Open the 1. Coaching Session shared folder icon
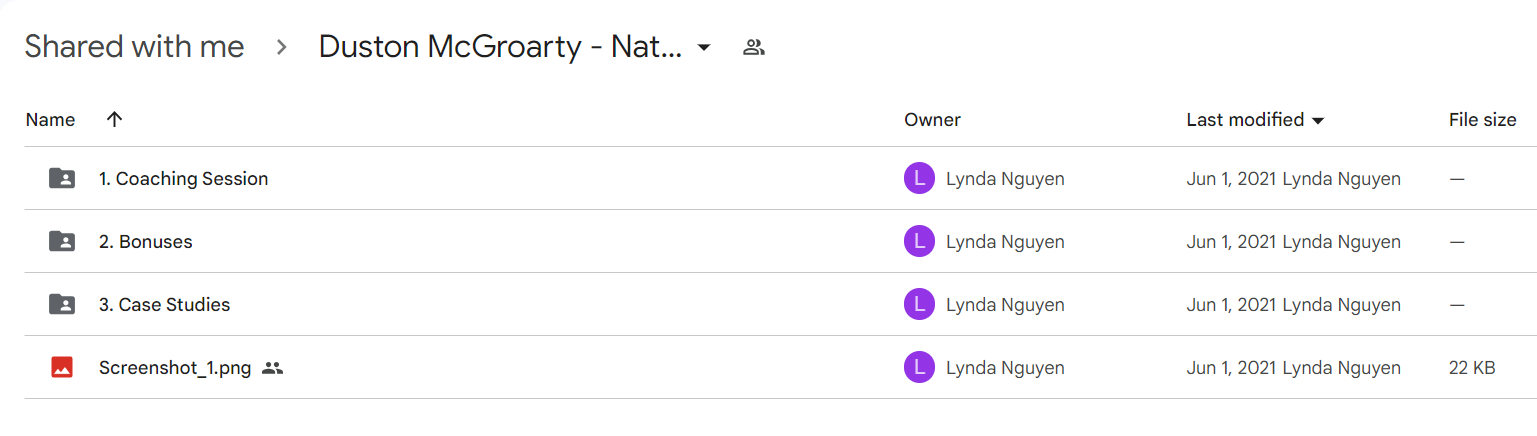1537x436 pixels. point(62,179)
